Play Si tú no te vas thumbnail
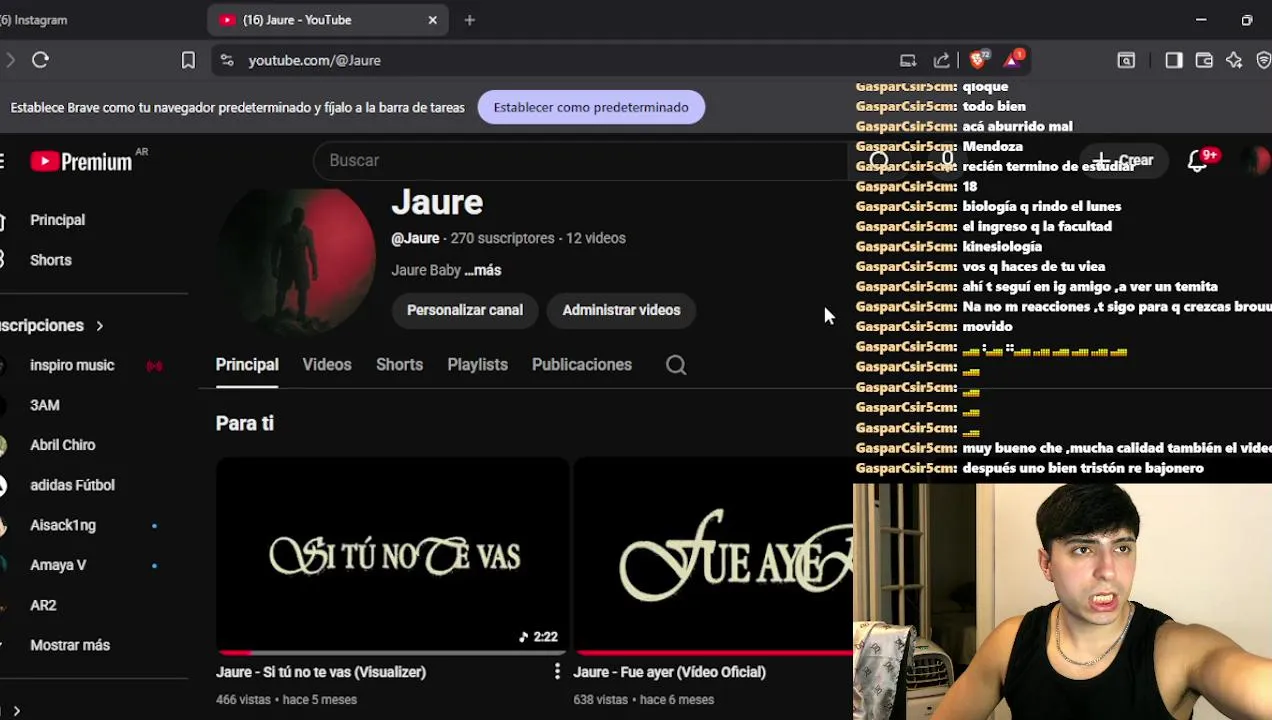The image size is (1272, 720). click(392, 556)
